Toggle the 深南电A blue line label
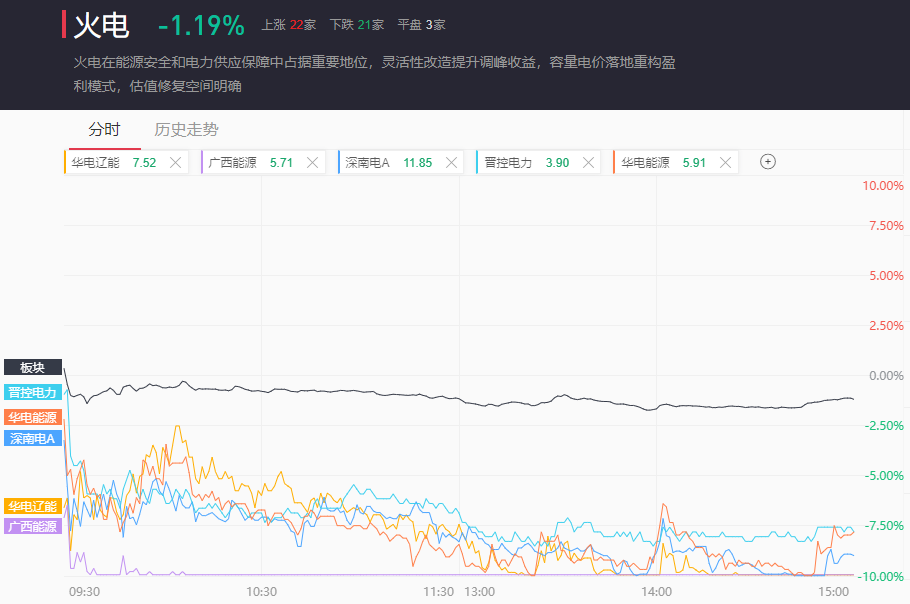910x604 pixels. click(x=33, y=438)
